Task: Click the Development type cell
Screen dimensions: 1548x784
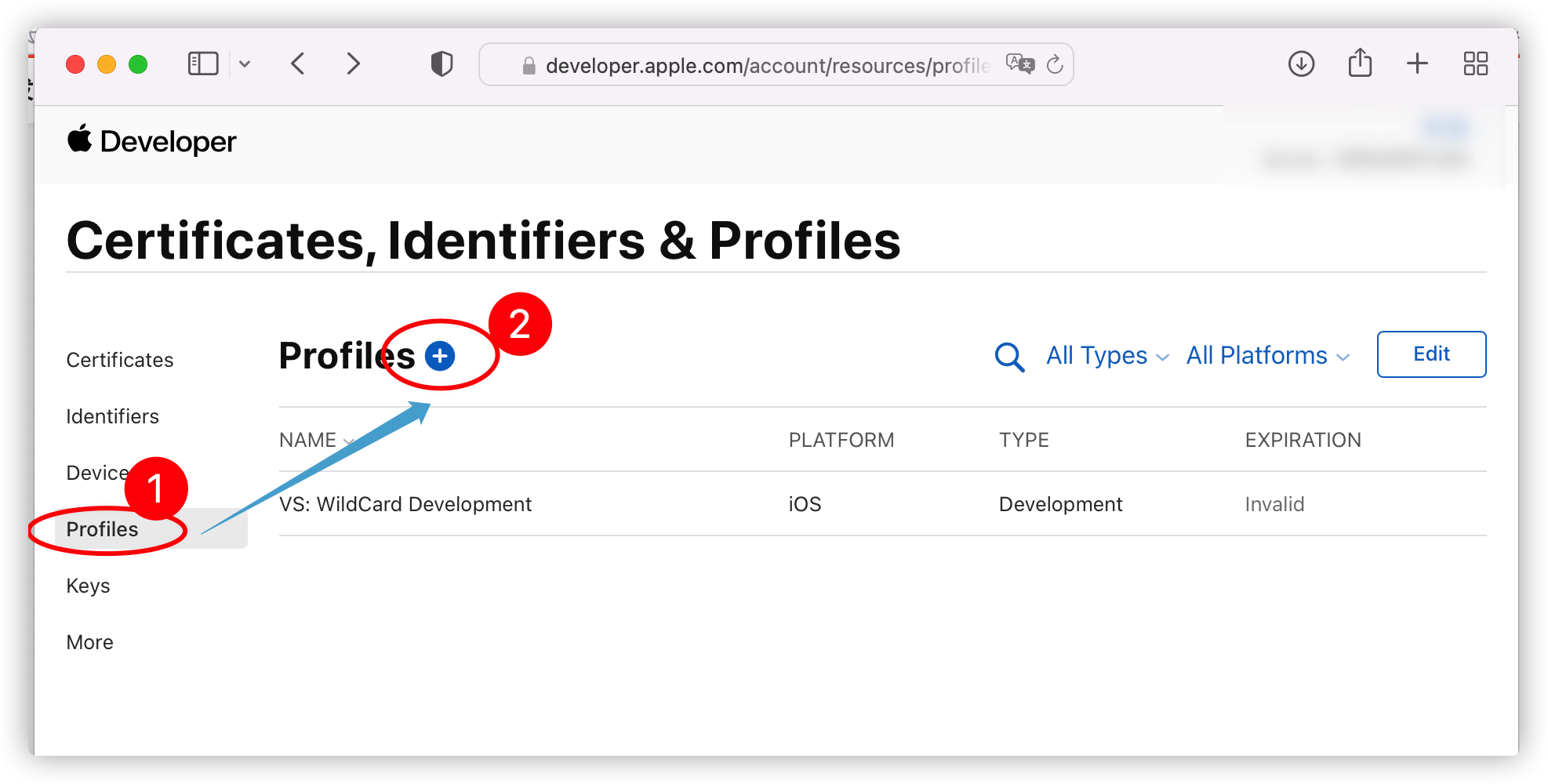Action: click(x=1061, y=504)
